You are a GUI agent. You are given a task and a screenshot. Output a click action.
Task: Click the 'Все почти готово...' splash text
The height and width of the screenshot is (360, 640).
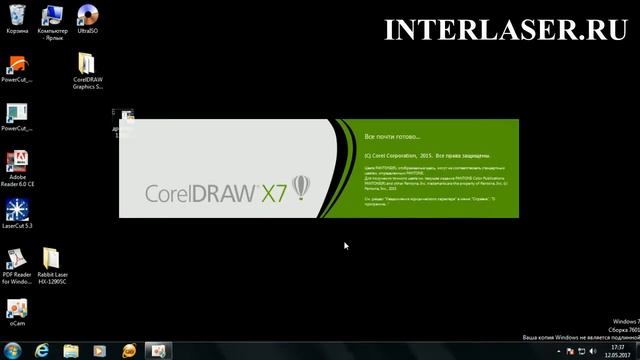tap(392, 137)
